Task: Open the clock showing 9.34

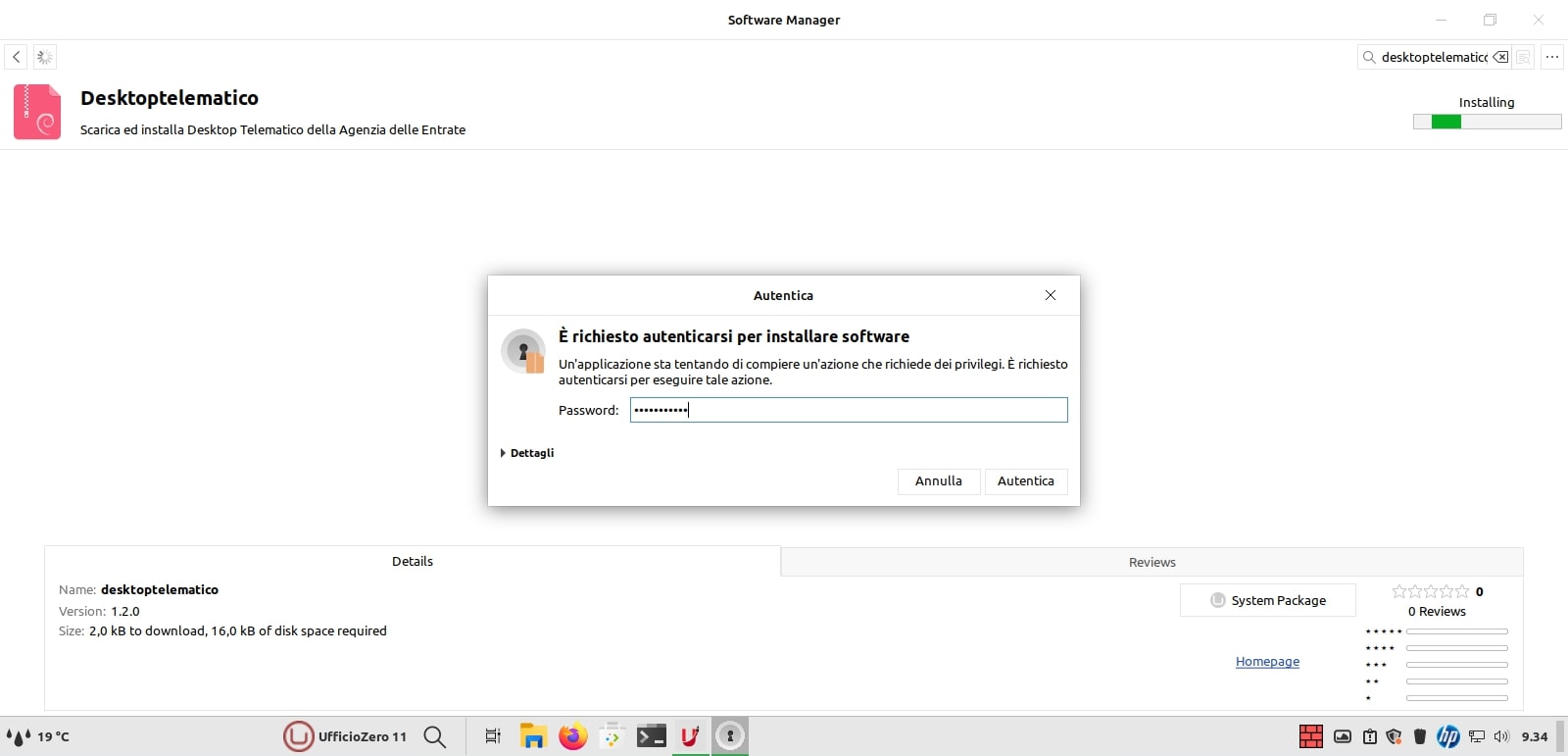Action: 1535,736
